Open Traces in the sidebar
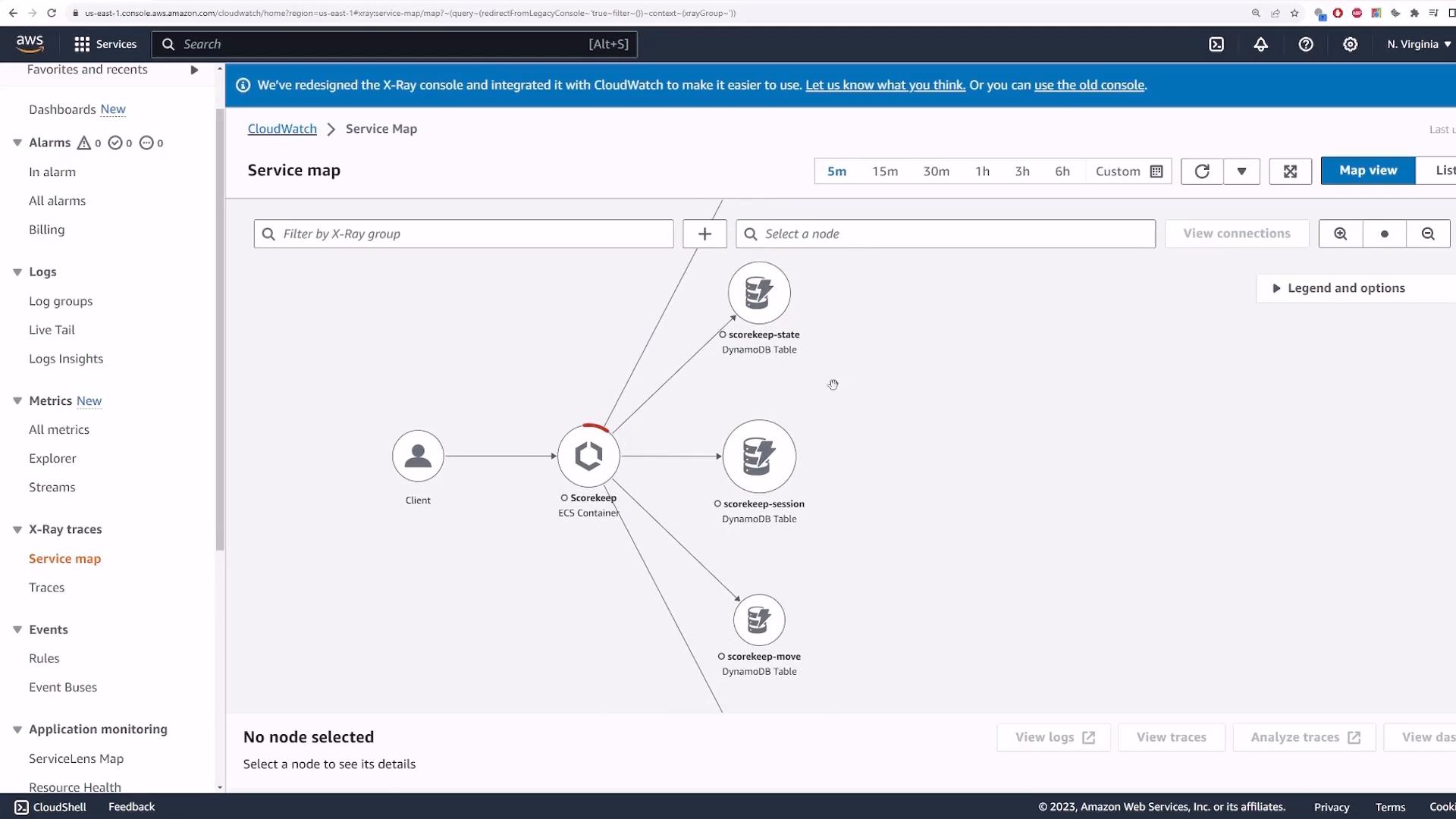The width and height of the screenshot is (1456, 819). point(46,588)
